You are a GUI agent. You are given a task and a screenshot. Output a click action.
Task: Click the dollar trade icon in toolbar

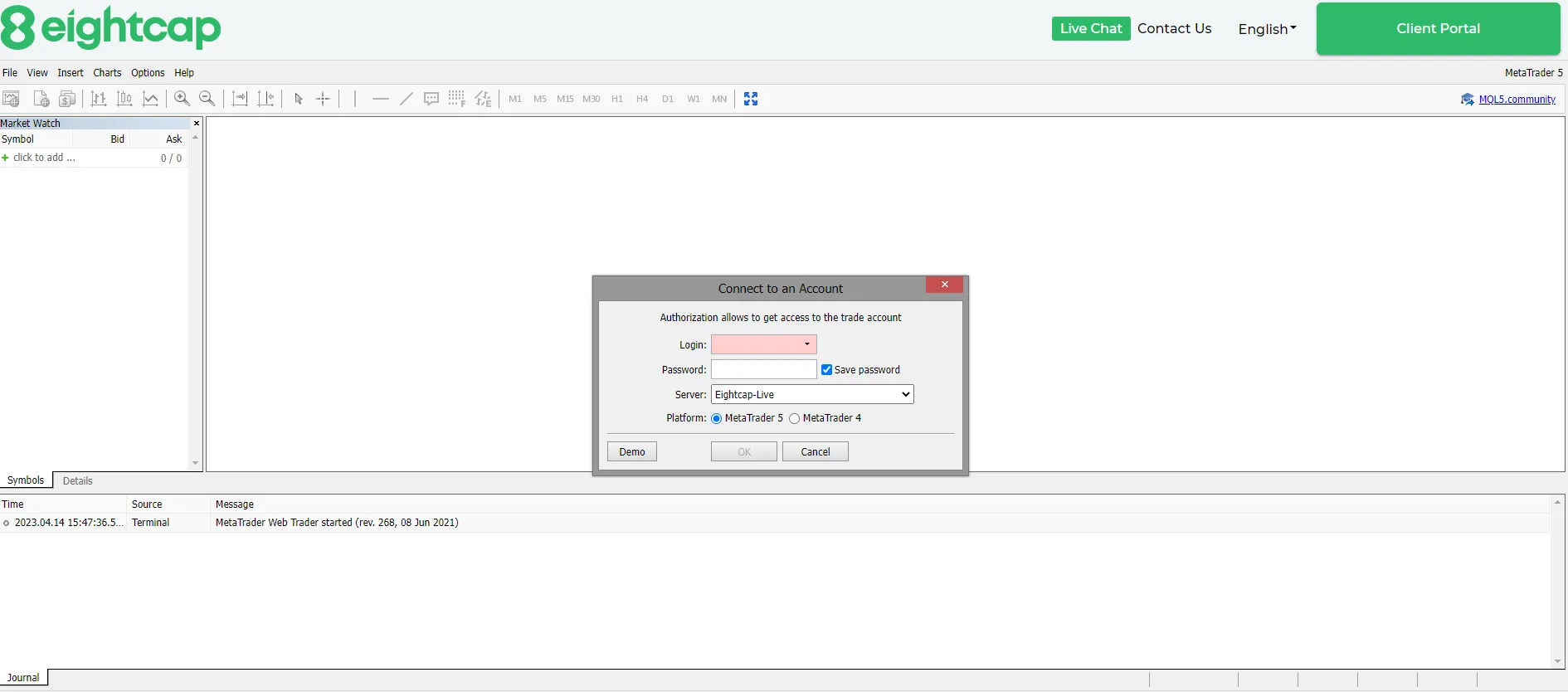[67, 99]
